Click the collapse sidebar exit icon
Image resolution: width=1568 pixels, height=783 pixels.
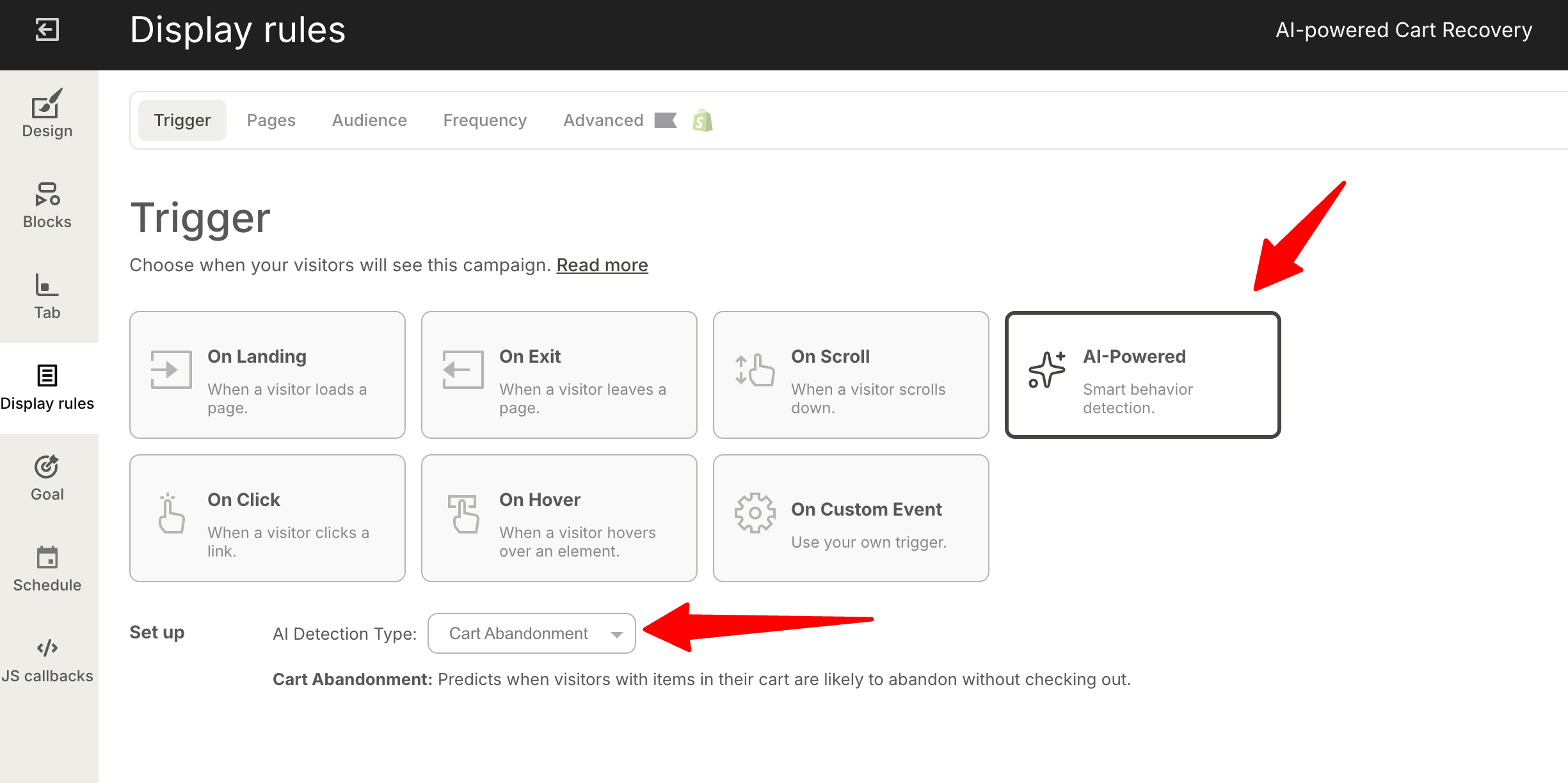[47, 29]
